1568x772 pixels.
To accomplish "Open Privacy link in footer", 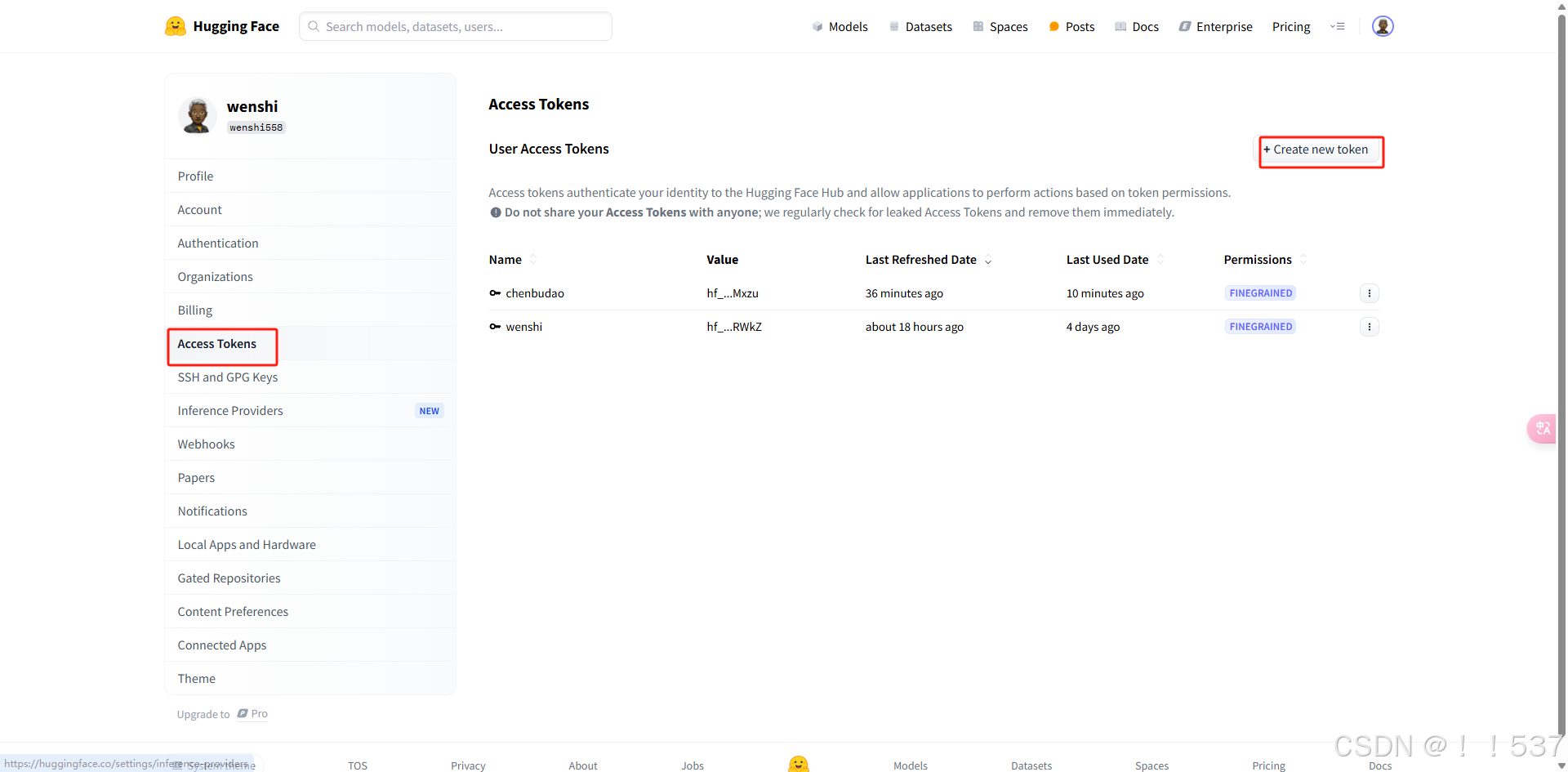I will pos(468,765).
